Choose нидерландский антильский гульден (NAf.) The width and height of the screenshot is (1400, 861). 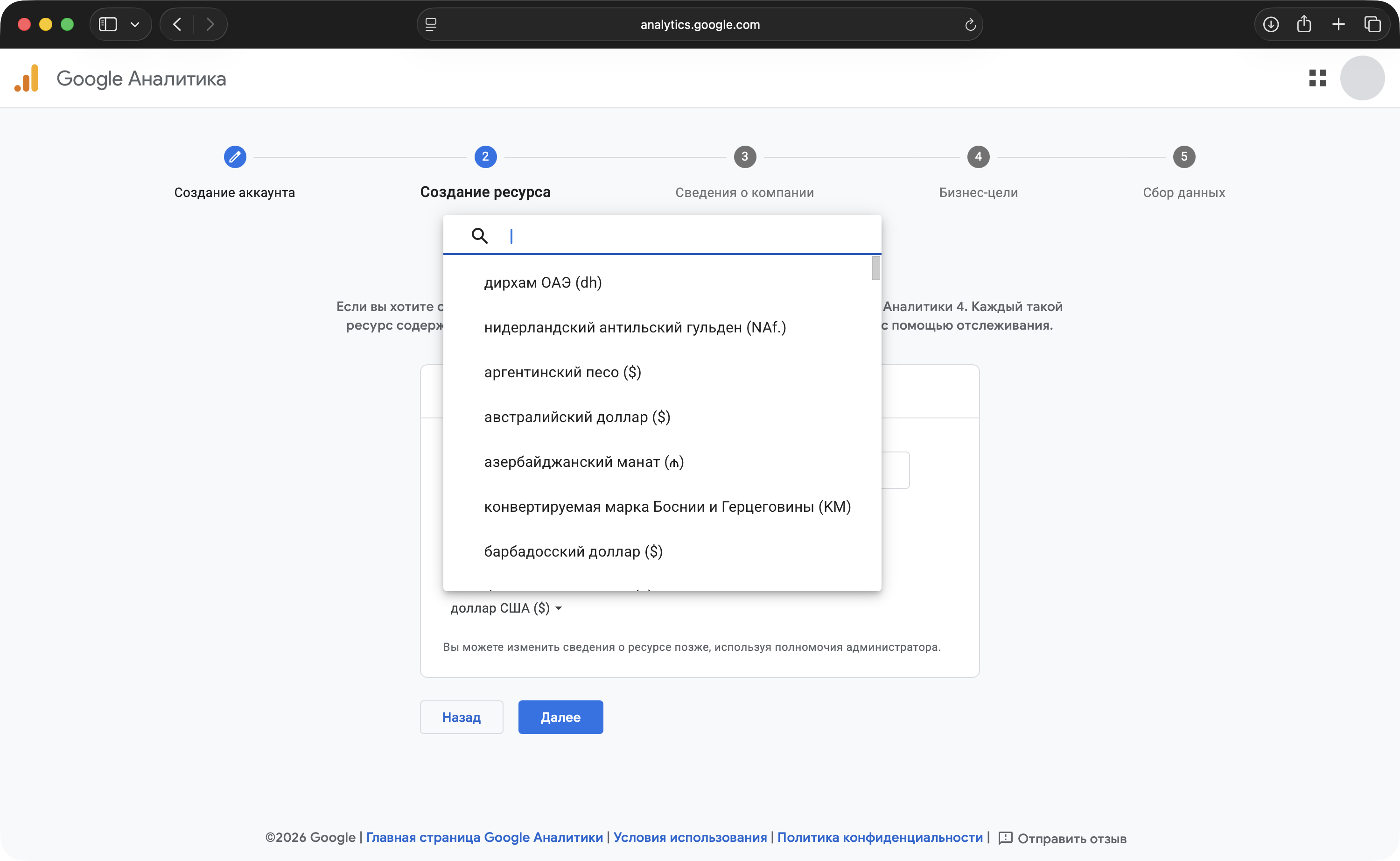(658, 327)
